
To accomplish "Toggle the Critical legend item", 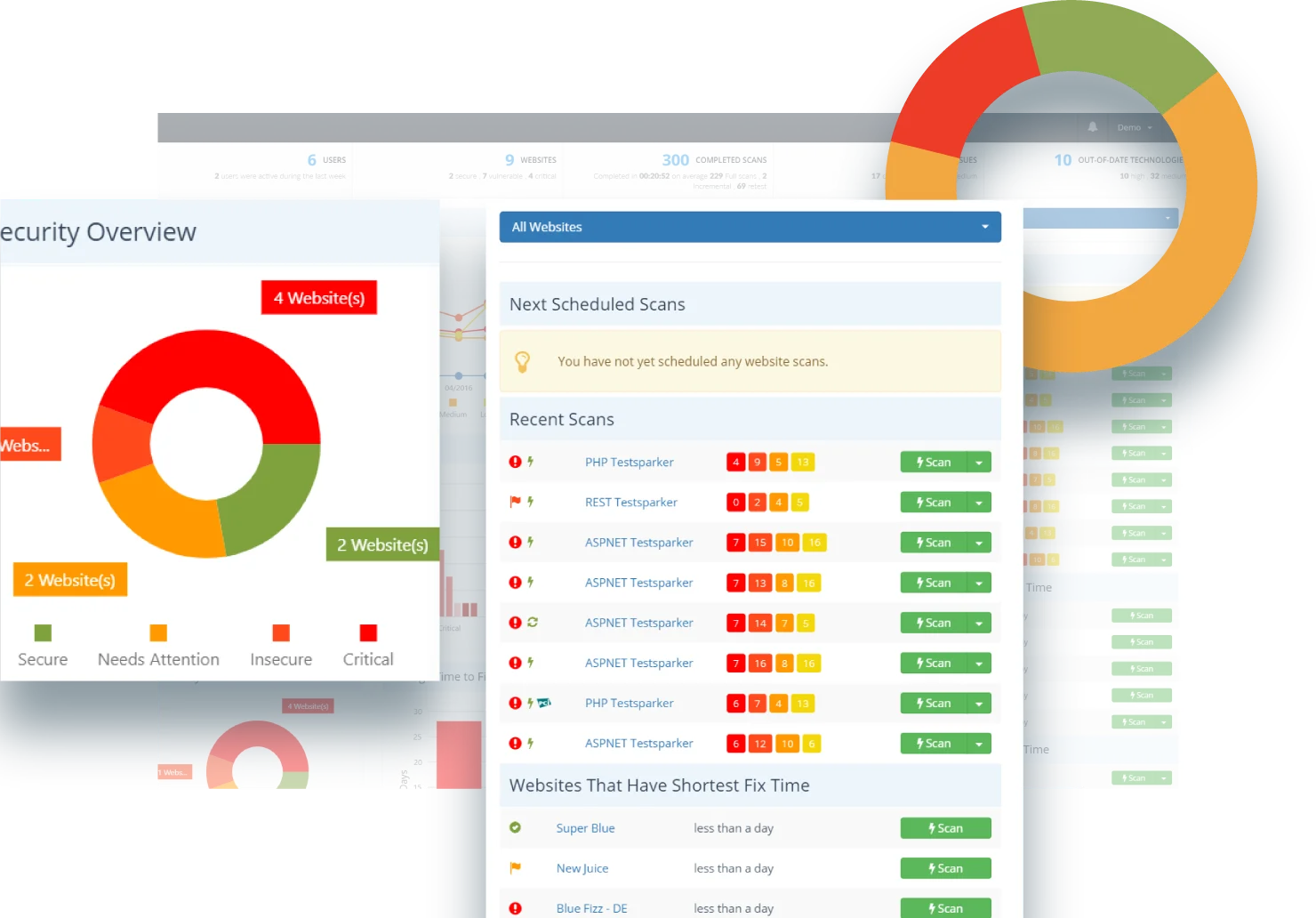I will pyautogui.click(x=368, y=646).
